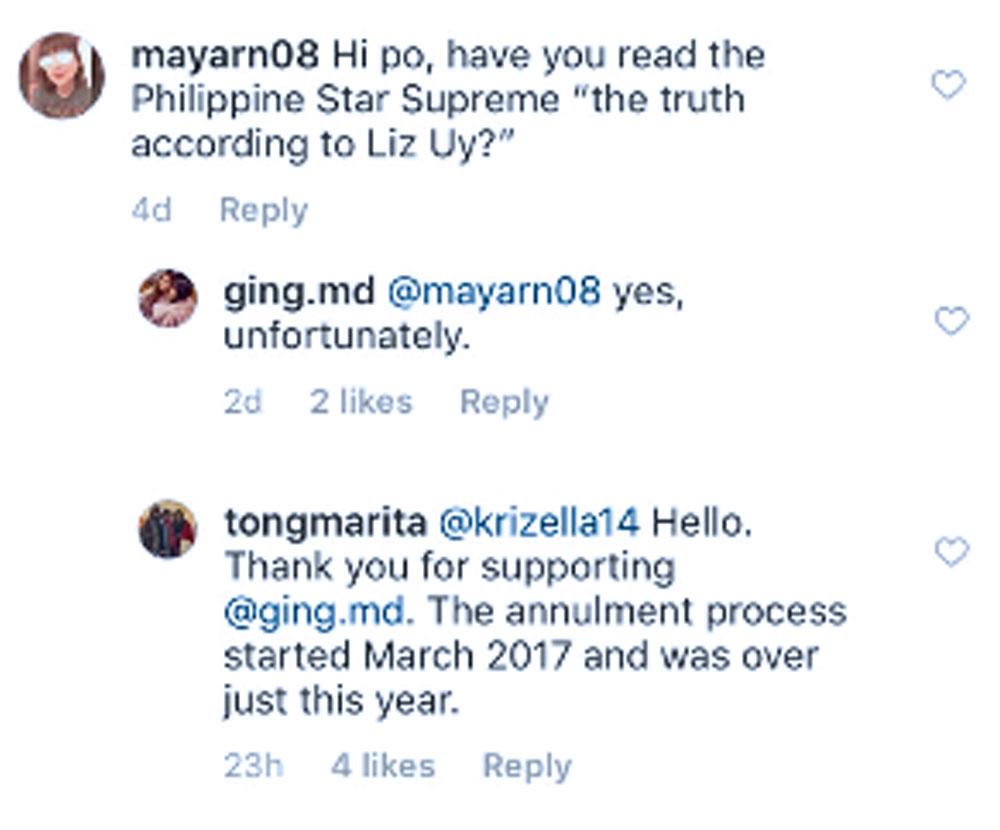Viewport: 1000px width, 830px height.
Task: Click the 4d timestamp under mayarn08's comment
Action: coord(151,211)
